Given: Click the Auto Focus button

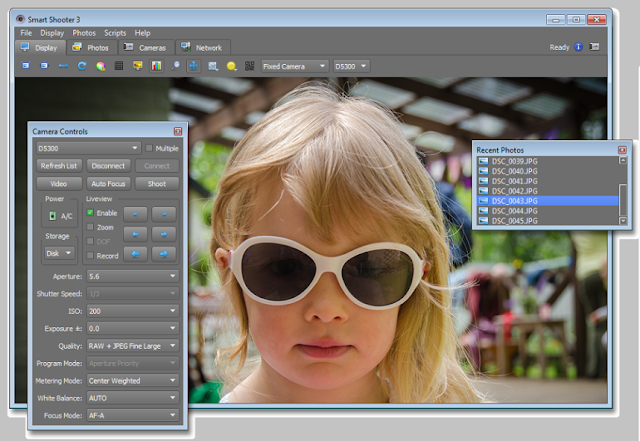Looking at the screenshot, I should pyautogui.click(x=107, y=184).
